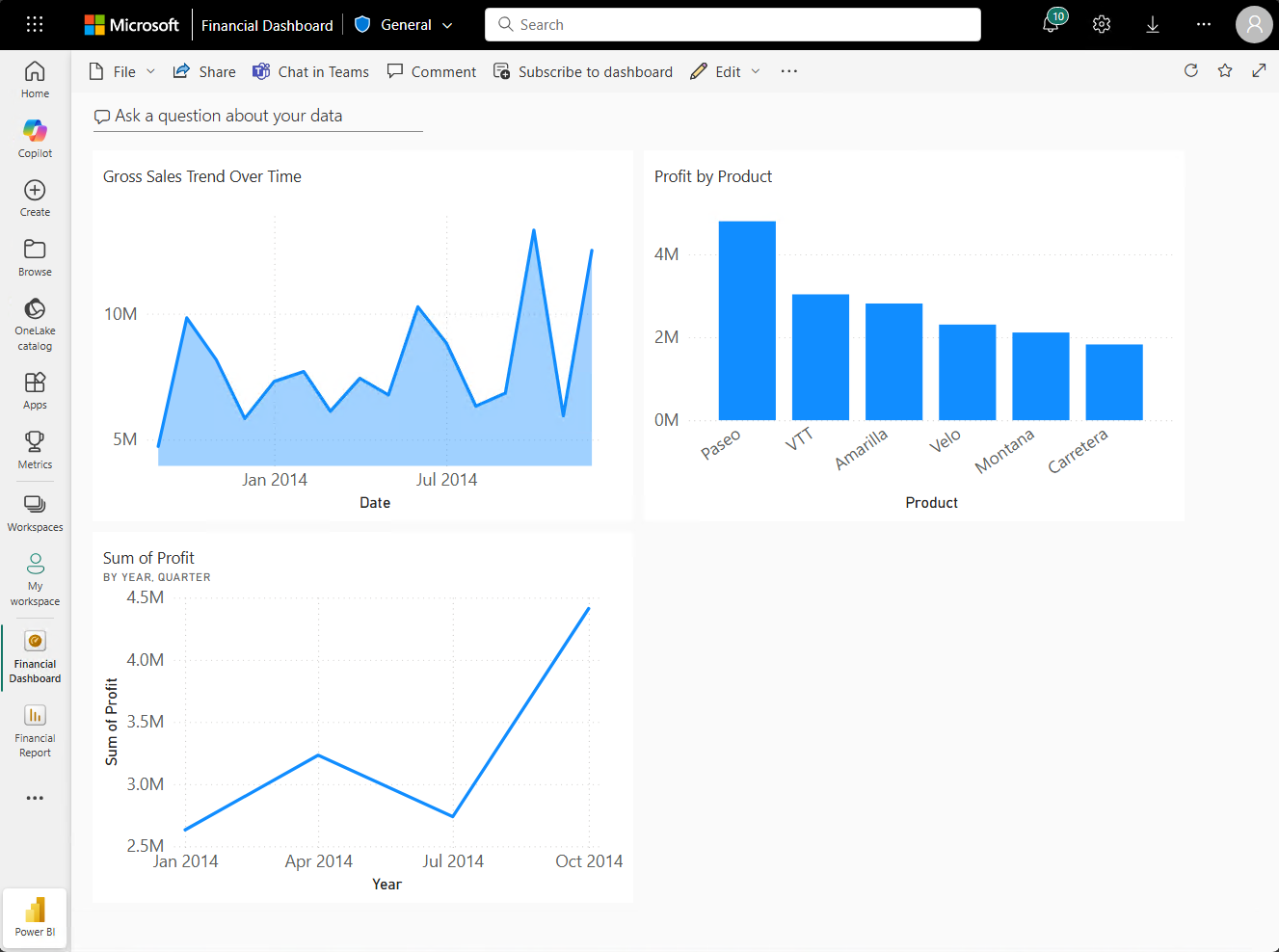This screenshot has height=952, width=1279.
Task: Click the Power BI logo at bottom left
Action: [35, 916]
